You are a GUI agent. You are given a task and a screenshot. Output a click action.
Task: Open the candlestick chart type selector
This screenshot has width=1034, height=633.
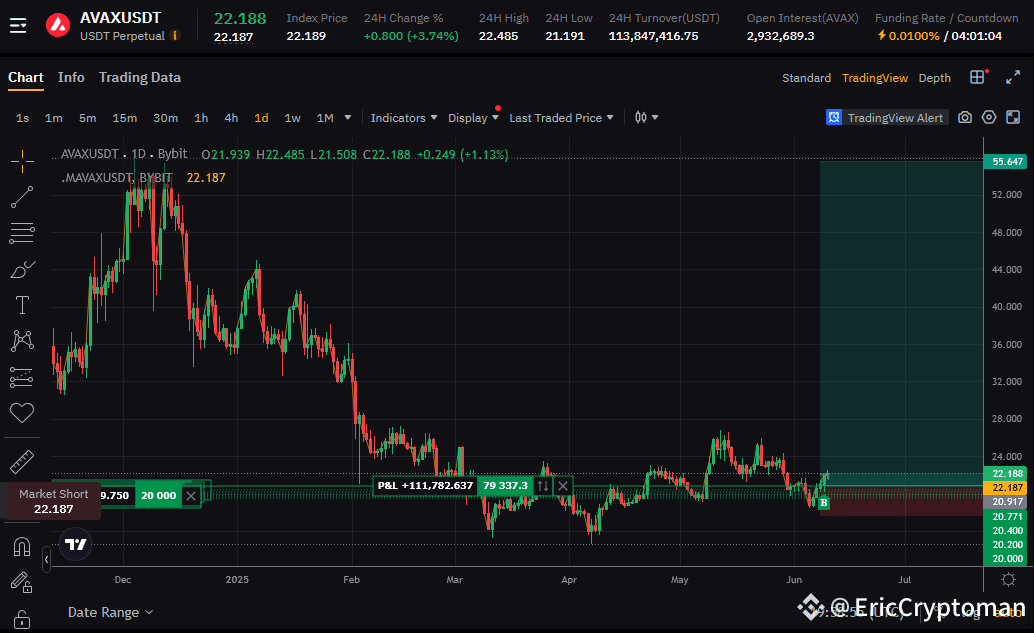pos(646,117)
